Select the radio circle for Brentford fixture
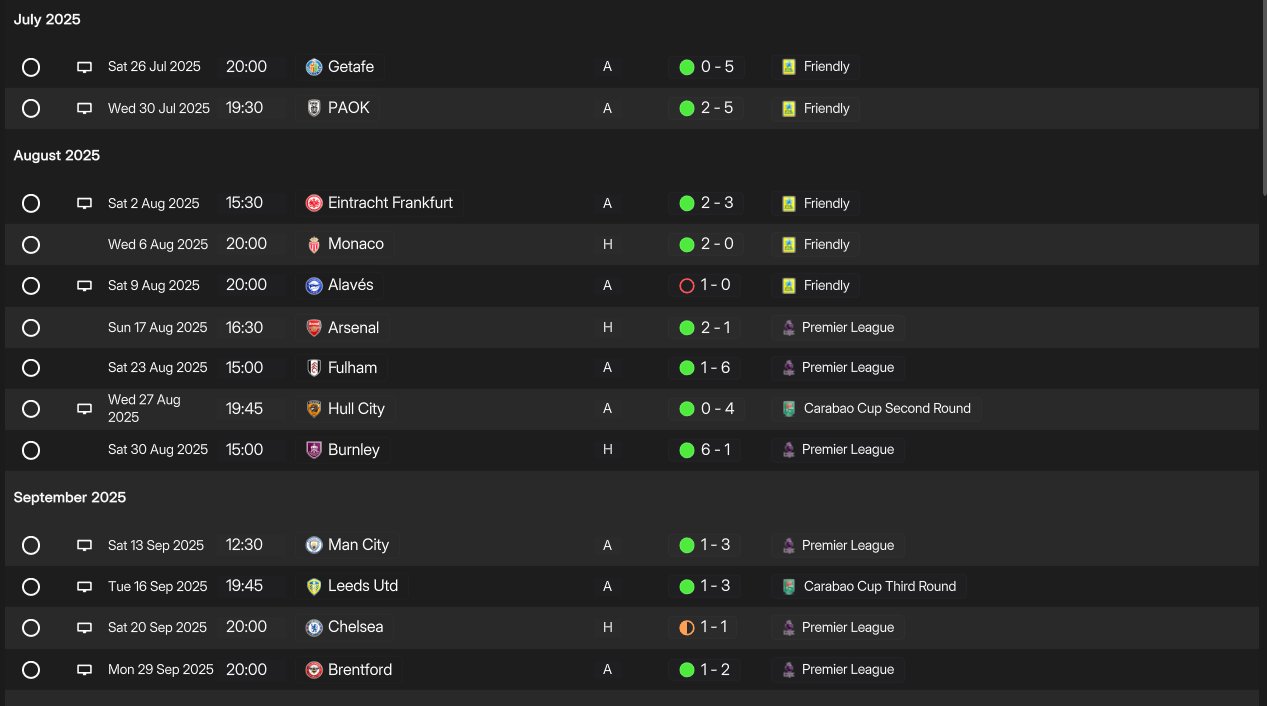The width and height of the screenshot is (1267, 706). pyautogui.click(x=31, y=669)
